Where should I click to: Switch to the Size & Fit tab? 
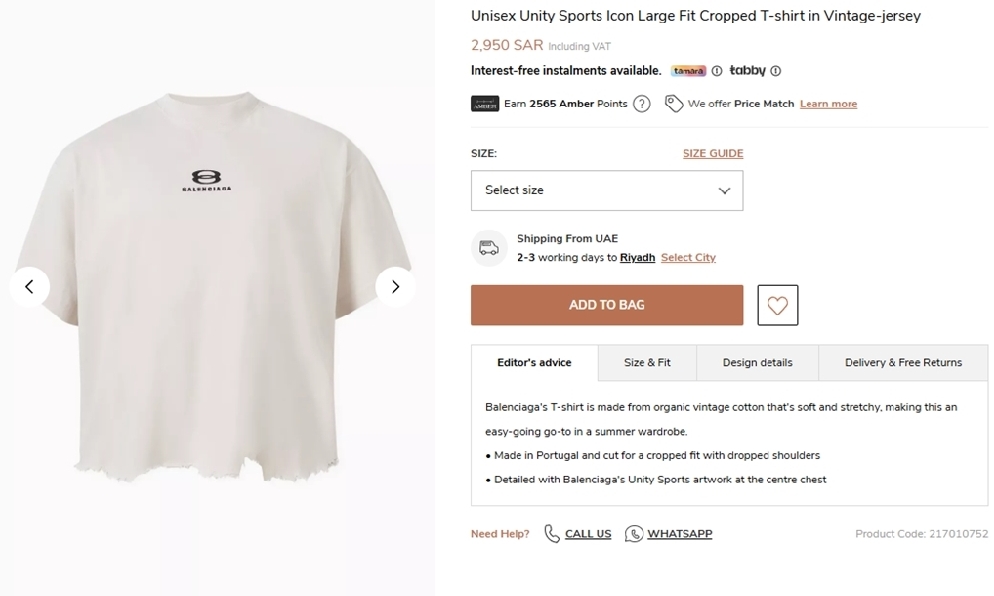pos(647,363)
